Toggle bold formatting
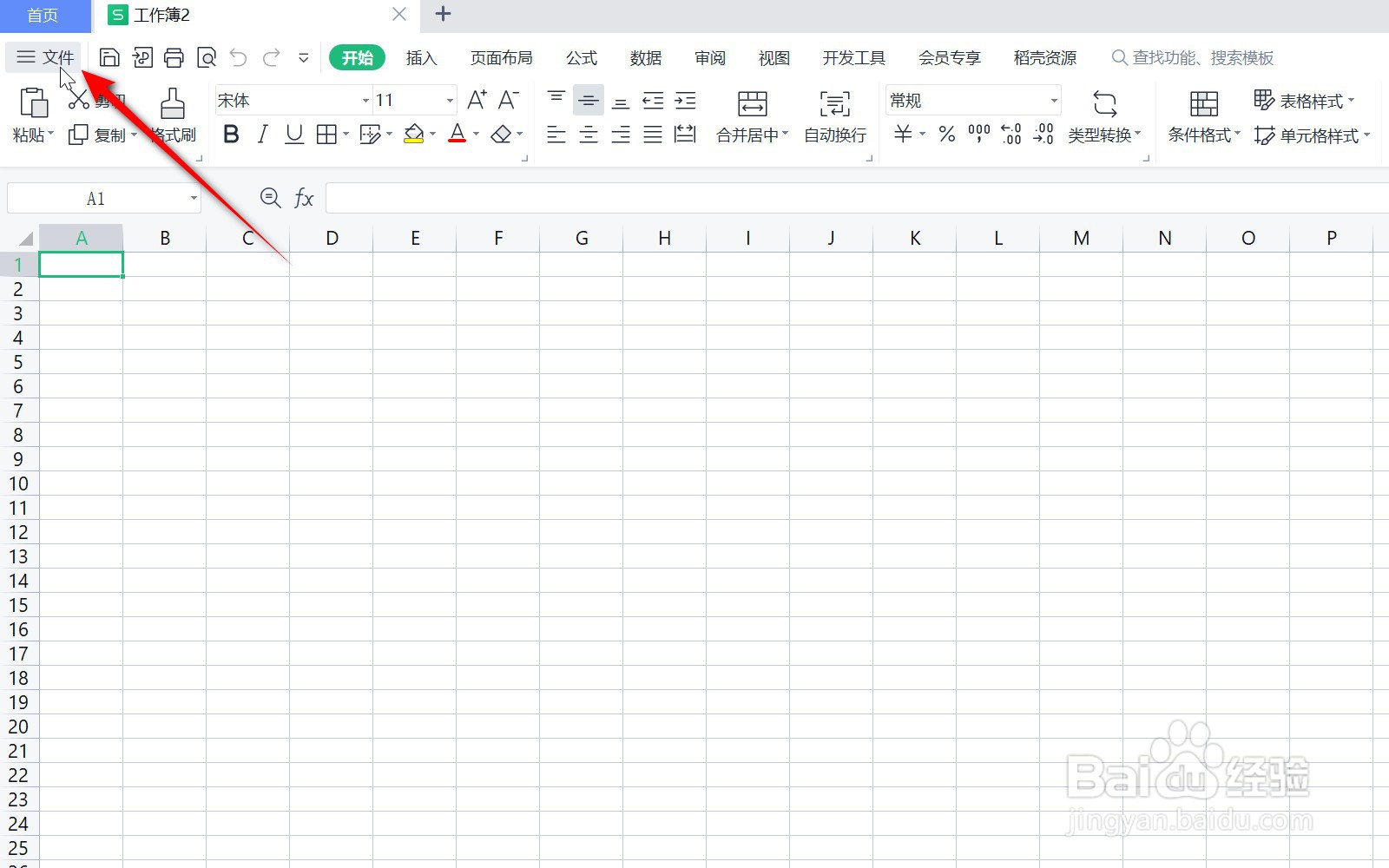 [230, 134]
